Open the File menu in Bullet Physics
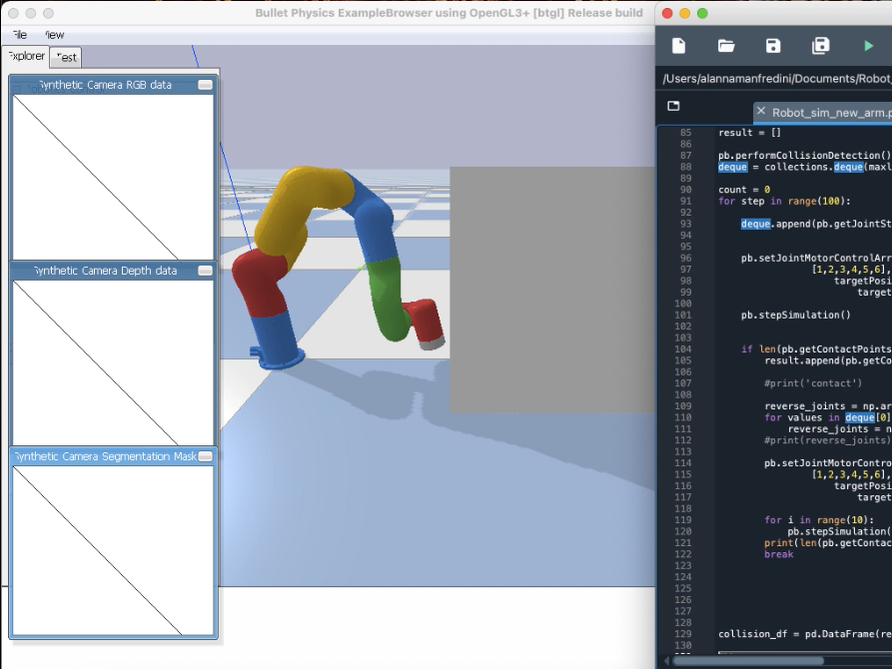 [18, 35]
